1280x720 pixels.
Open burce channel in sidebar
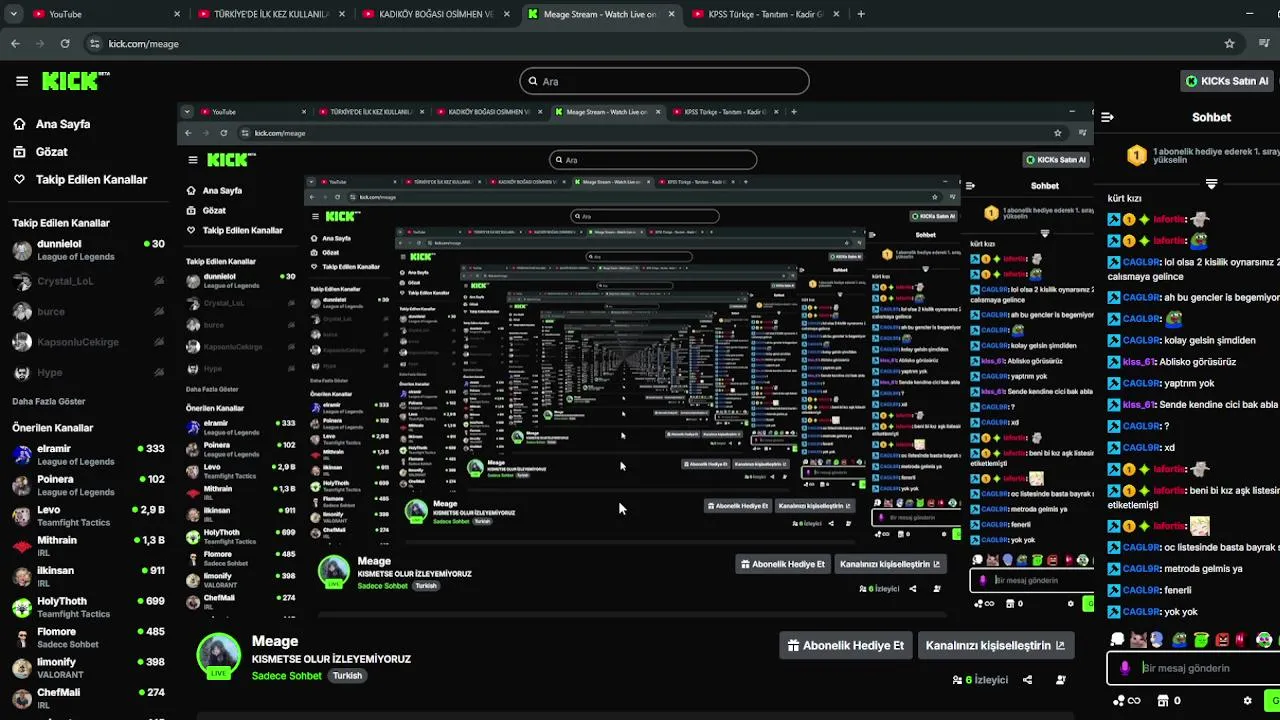coord(88,311)
